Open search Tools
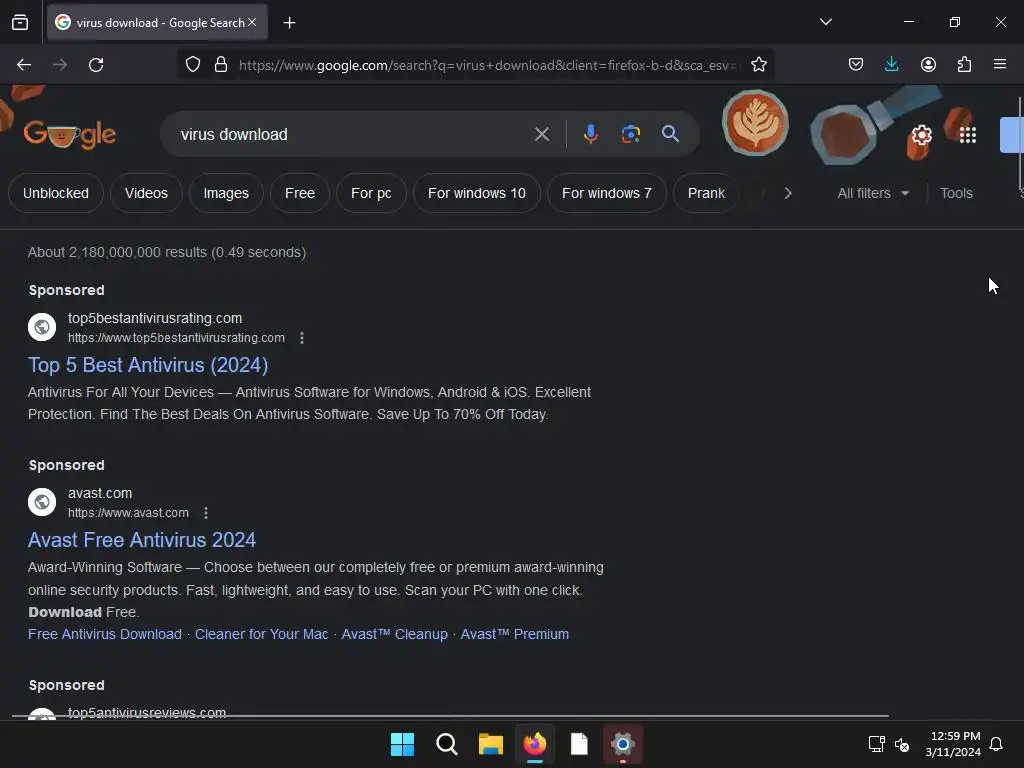1024x768 pixels. pos(956,193)
